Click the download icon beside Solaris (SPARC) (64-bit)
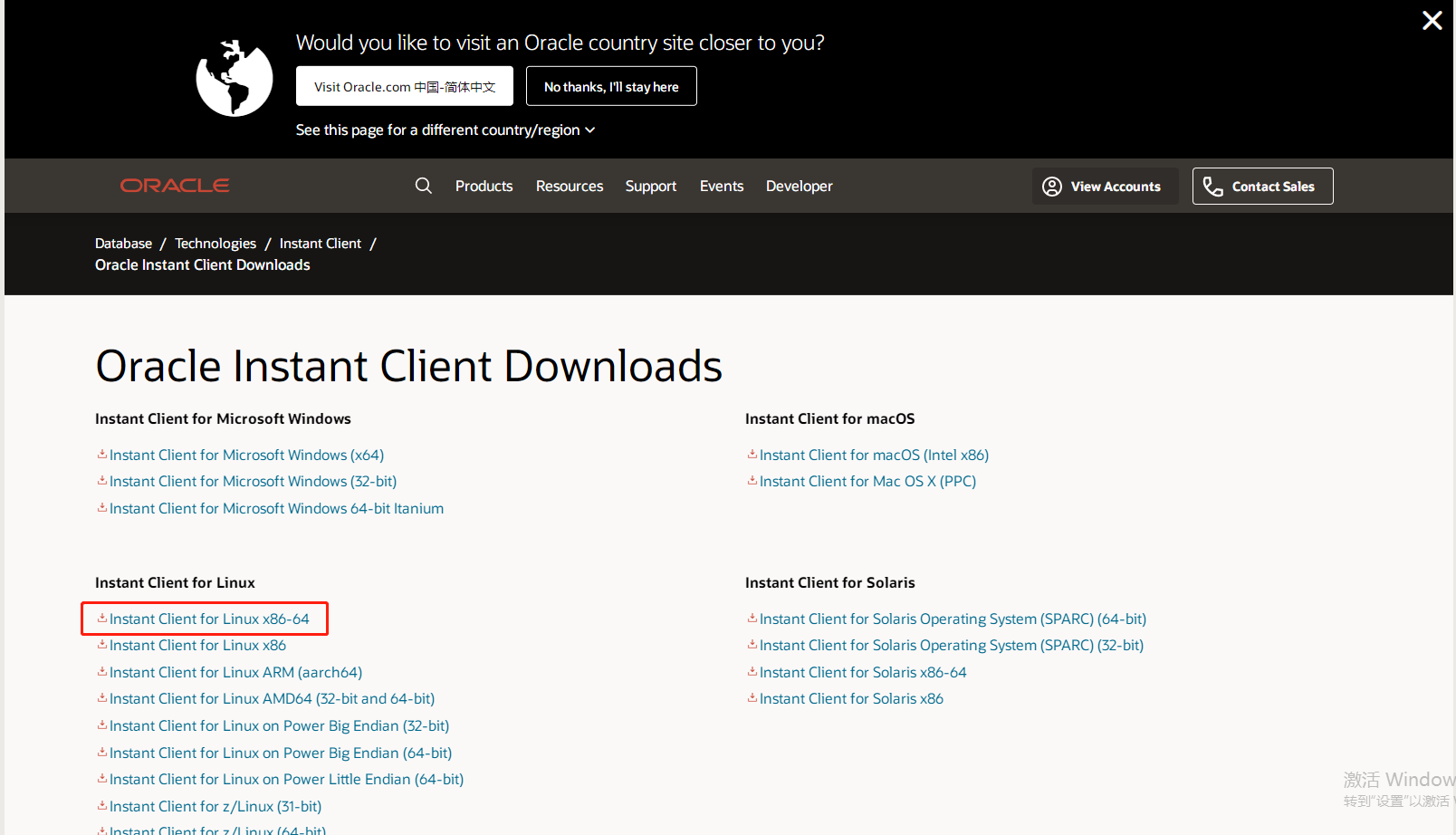This screenshot has height=835, width=1456. click(x=752, y=618)
